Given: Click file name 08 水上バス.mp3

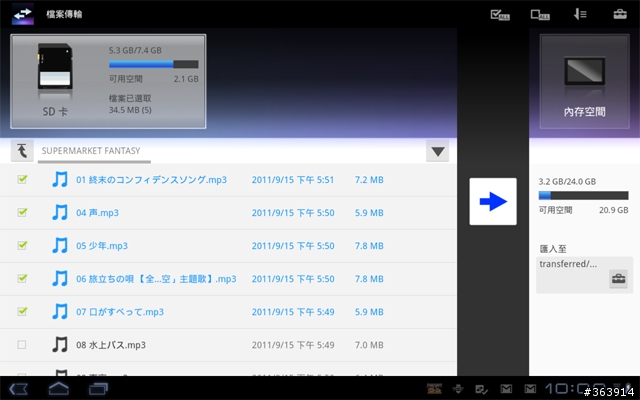Looking at the screenshot, I should pyautogui.click(x=111, y=345).
